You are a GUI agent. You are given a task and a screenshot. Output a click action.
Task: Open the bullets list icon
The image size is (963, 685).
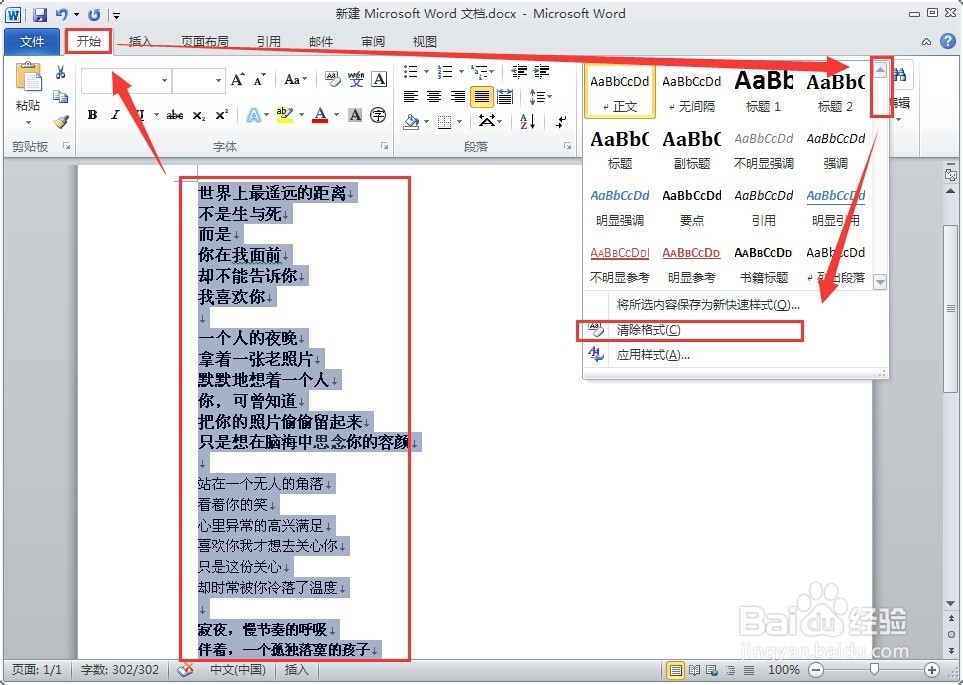click(x=411, y=71)
